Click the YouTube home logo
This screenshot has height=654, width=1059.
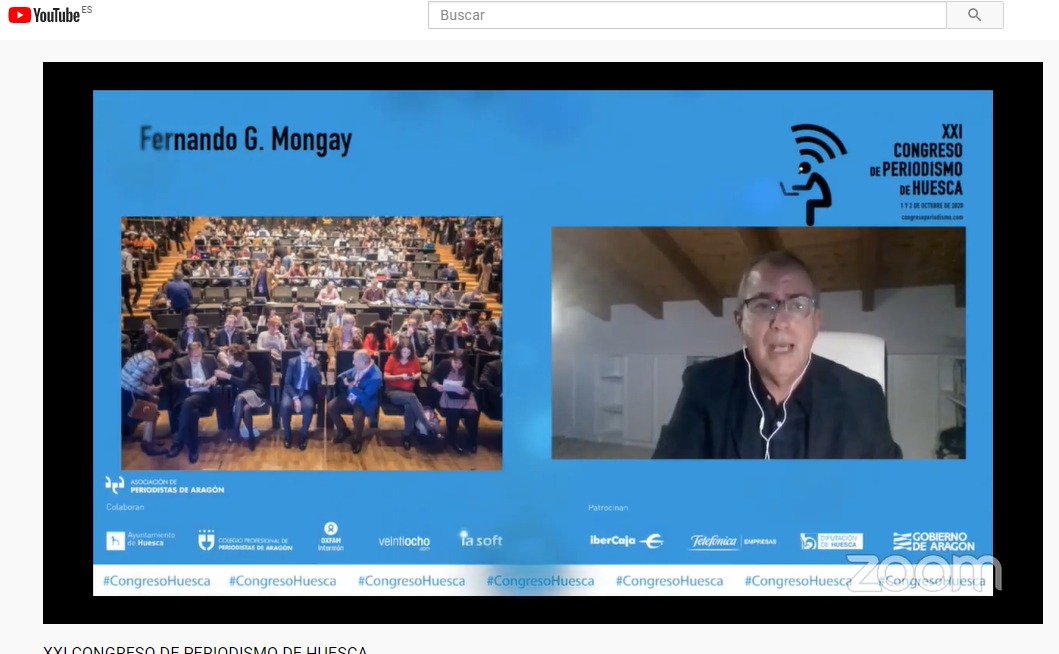[x=44, y=15]
